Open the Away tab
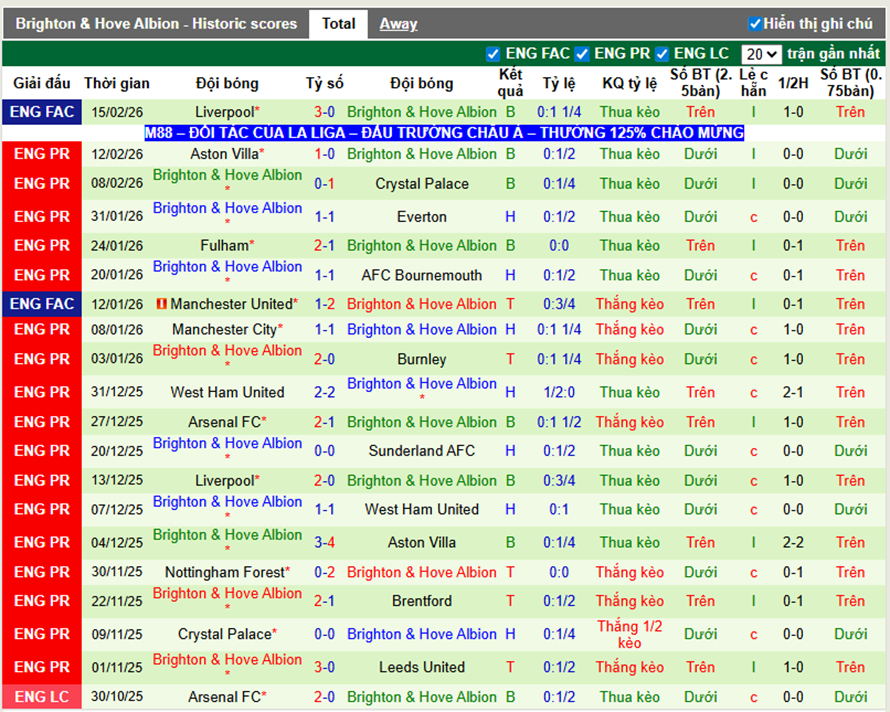 [x=398, y=24]
